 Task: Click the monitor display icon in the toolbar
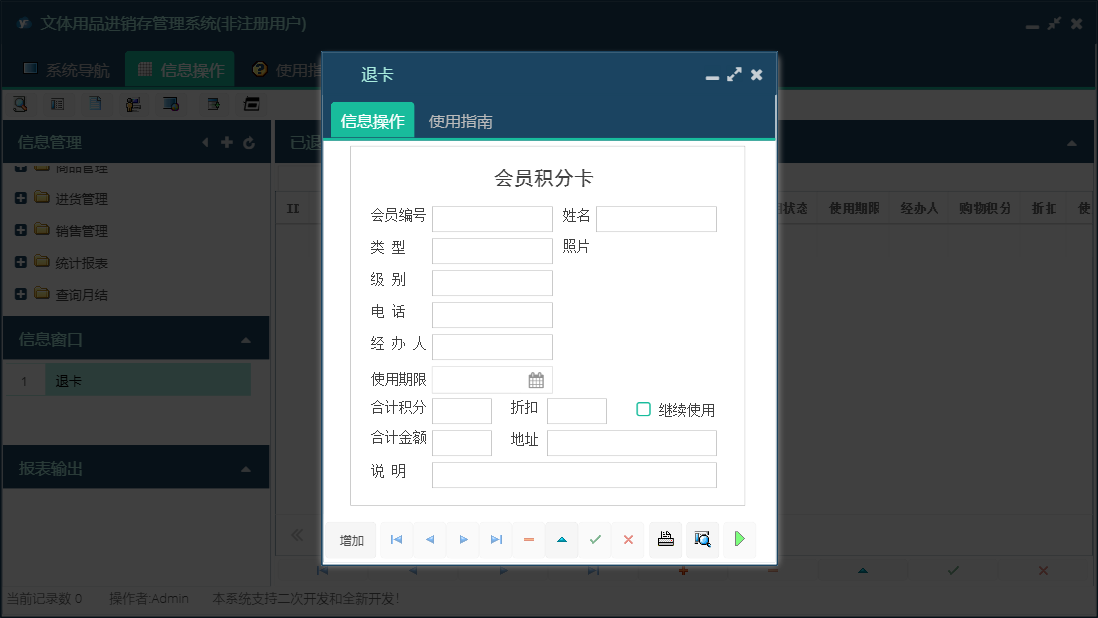click(172, 103)
